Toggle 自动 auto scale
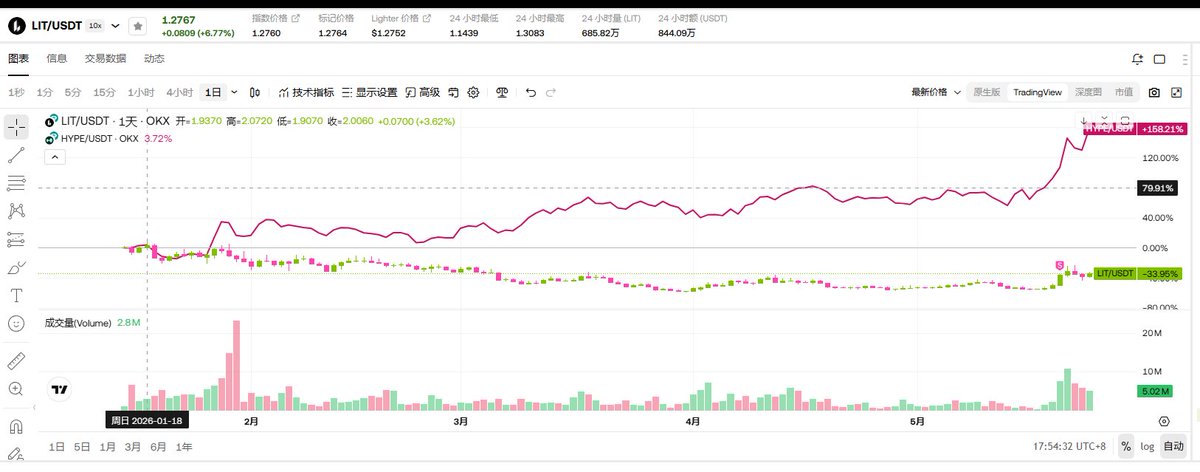Viewport: 1200px width, 472px height. pos(1173,447)
